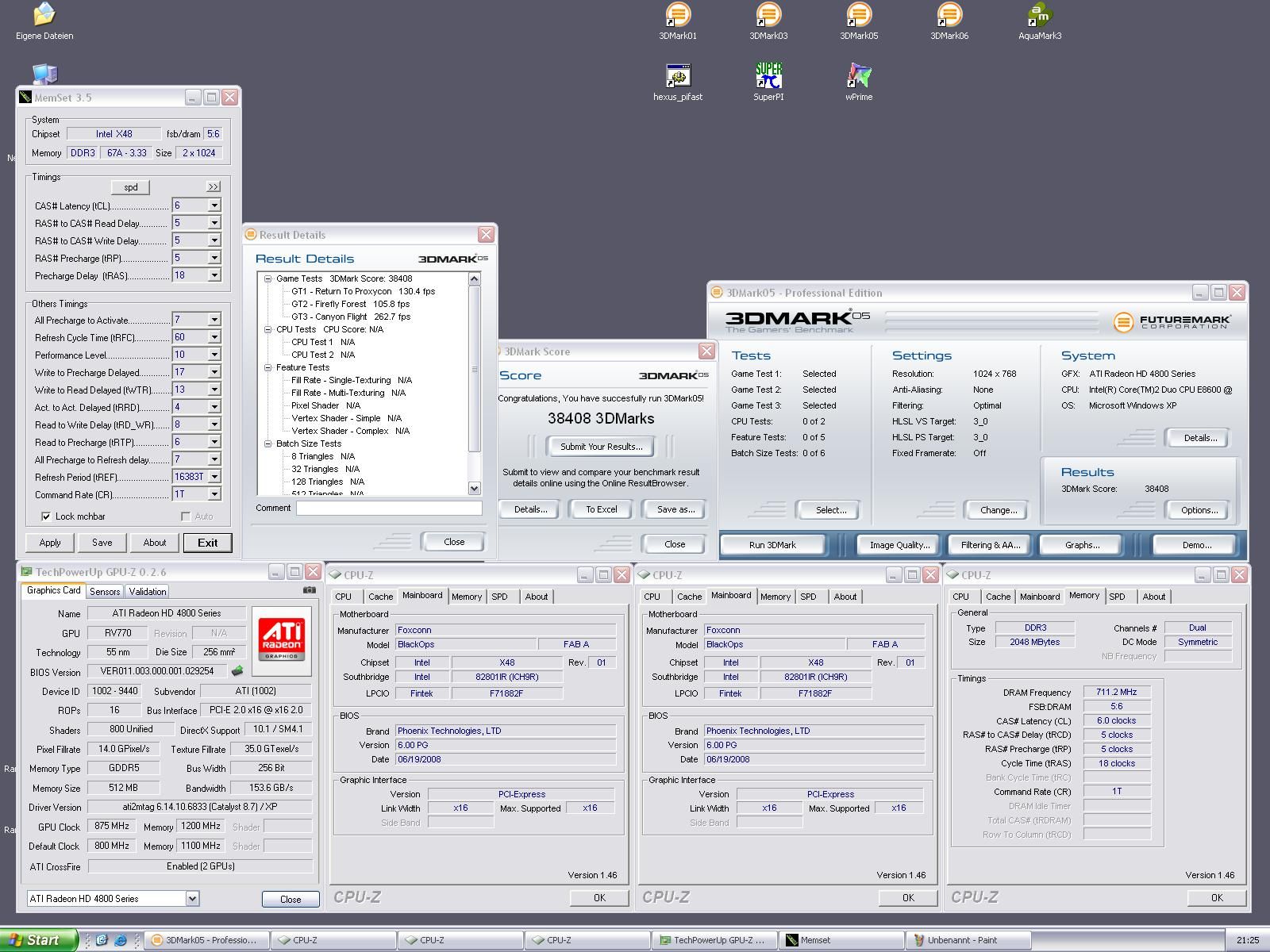Viewport: 1270px width, 952px height.
Task: Switch to the Validation tab in GPU-Z
Action: 148,592
